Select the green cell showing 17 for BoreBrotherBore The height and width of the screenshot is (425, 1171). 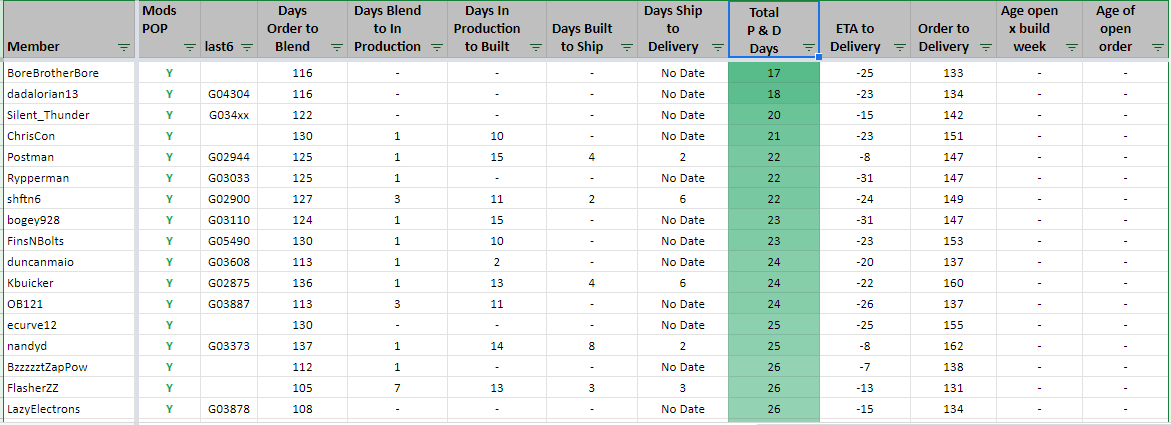pos(774,73)
